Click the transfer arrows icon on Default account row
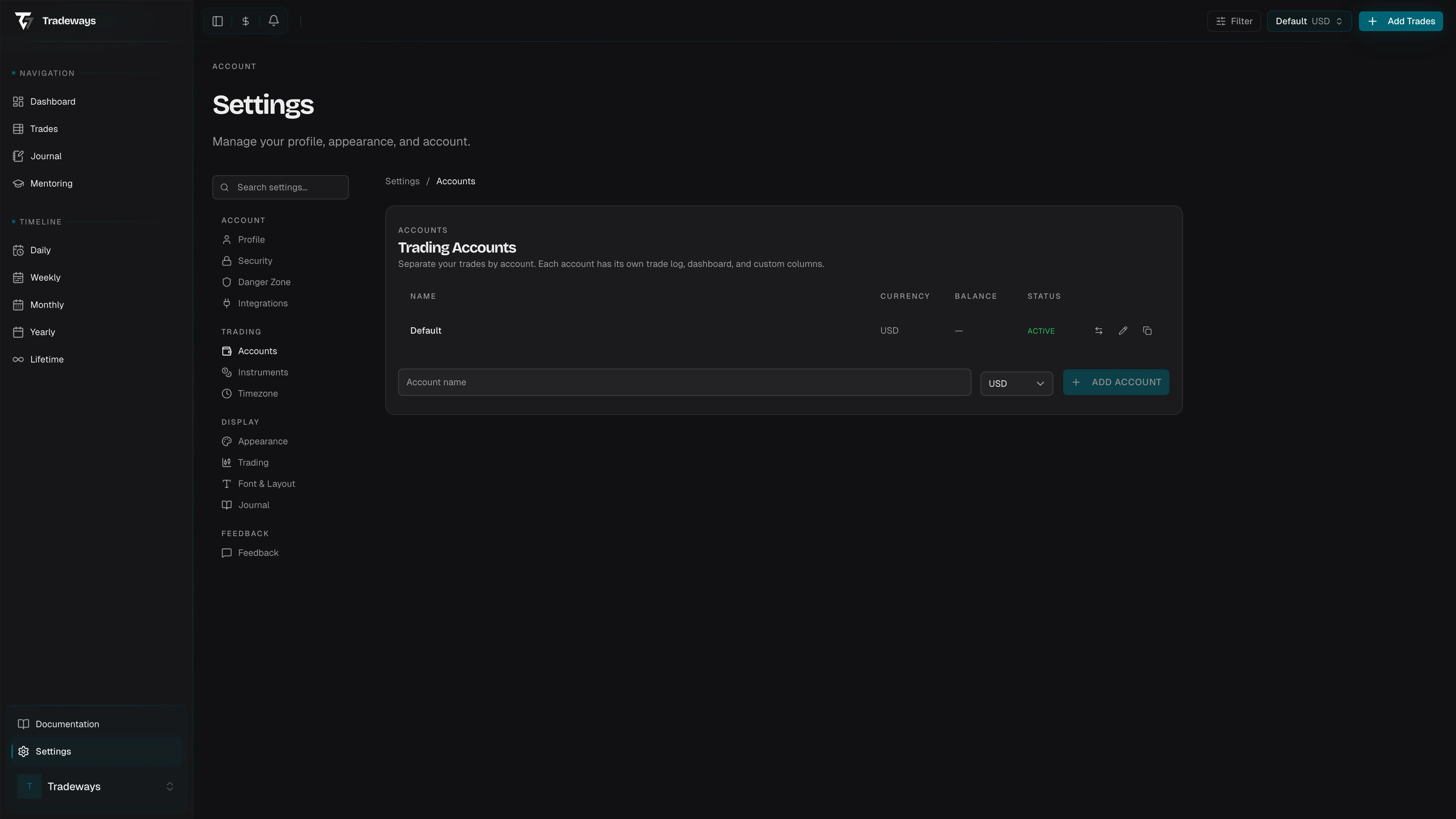This screenshot has width=1456, height=819. click(x=1098, y=331)
